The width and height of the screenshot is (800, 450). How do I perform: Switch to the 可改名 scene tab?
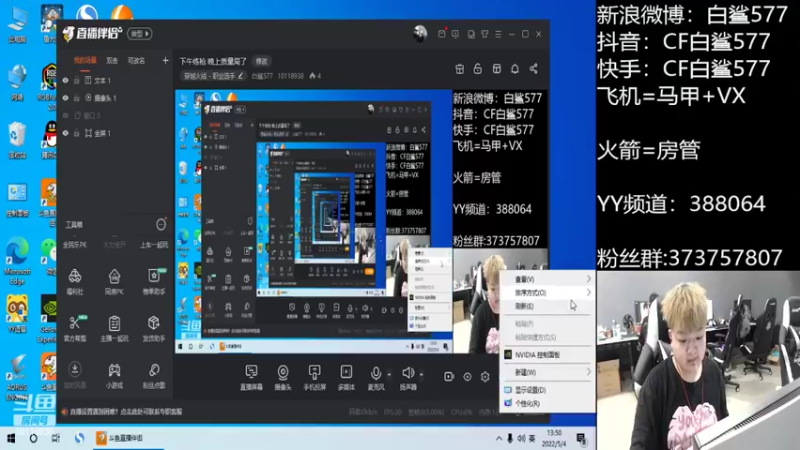click(136, 61)
